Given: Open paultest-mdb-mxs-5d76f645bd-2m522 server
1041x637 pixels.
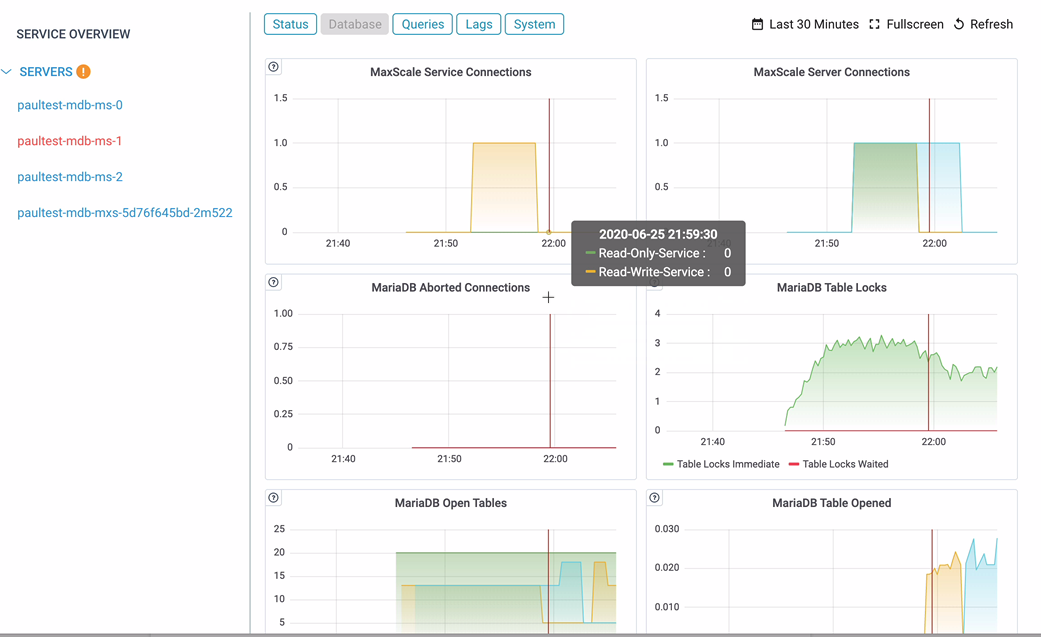Looking at the screenshot, I should coord(125,213).
